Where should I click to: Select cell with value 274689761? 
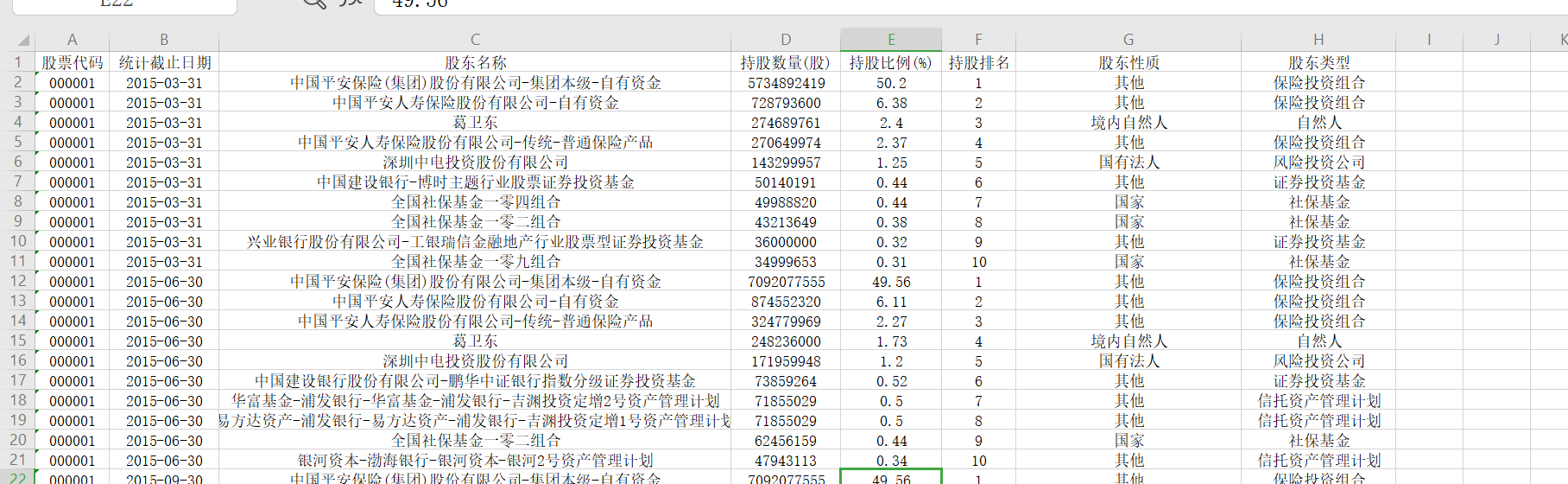(x=786, y=123)
